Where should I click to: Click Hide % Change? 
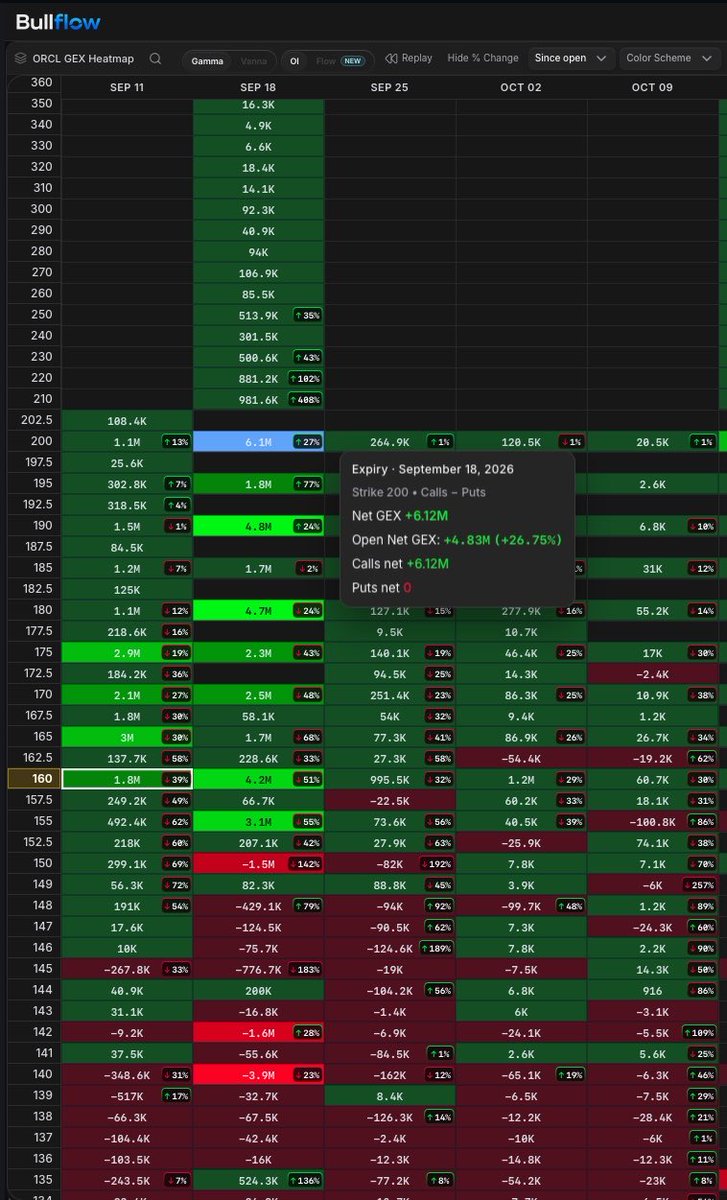(x=483, y=58)
